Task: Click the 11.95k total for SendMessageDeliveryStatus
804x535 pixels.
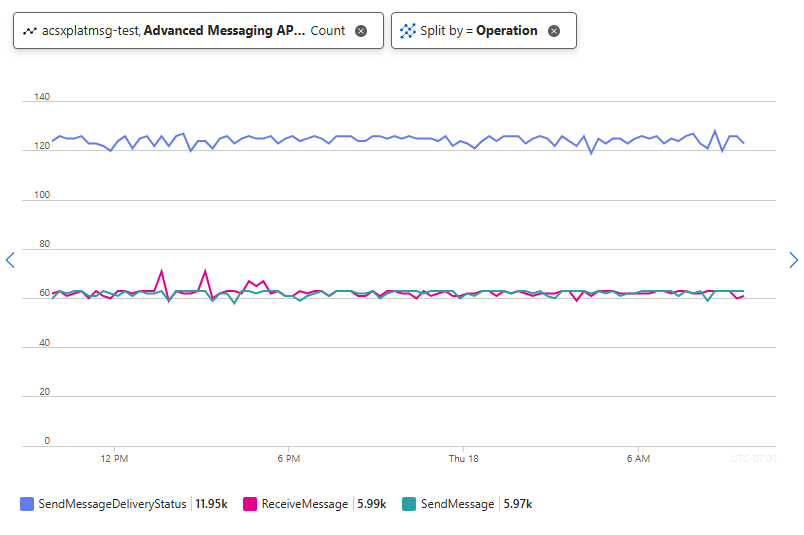Action: 211,505
